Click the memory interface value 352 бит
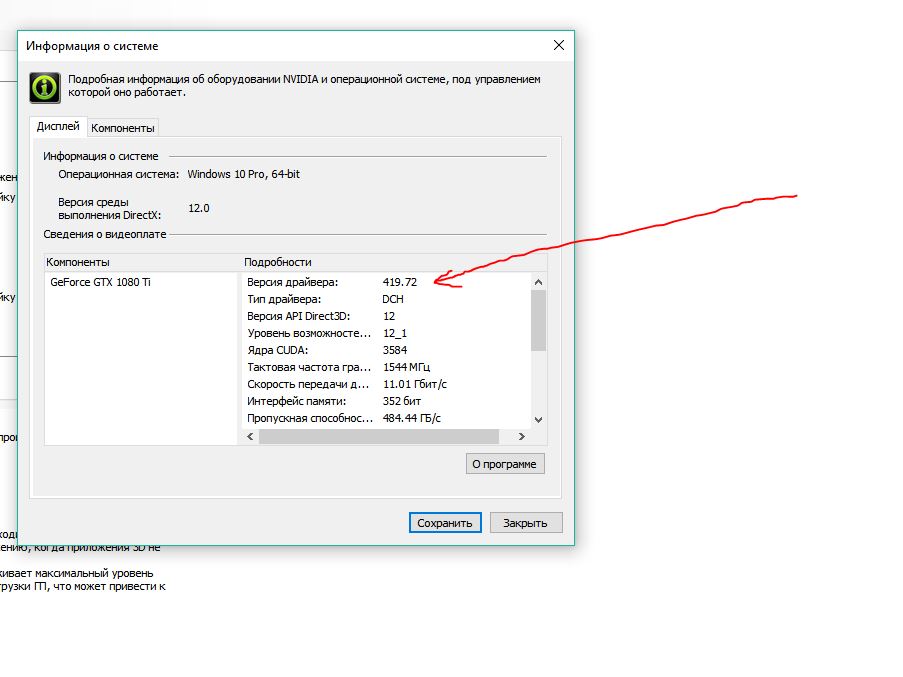 402,401
